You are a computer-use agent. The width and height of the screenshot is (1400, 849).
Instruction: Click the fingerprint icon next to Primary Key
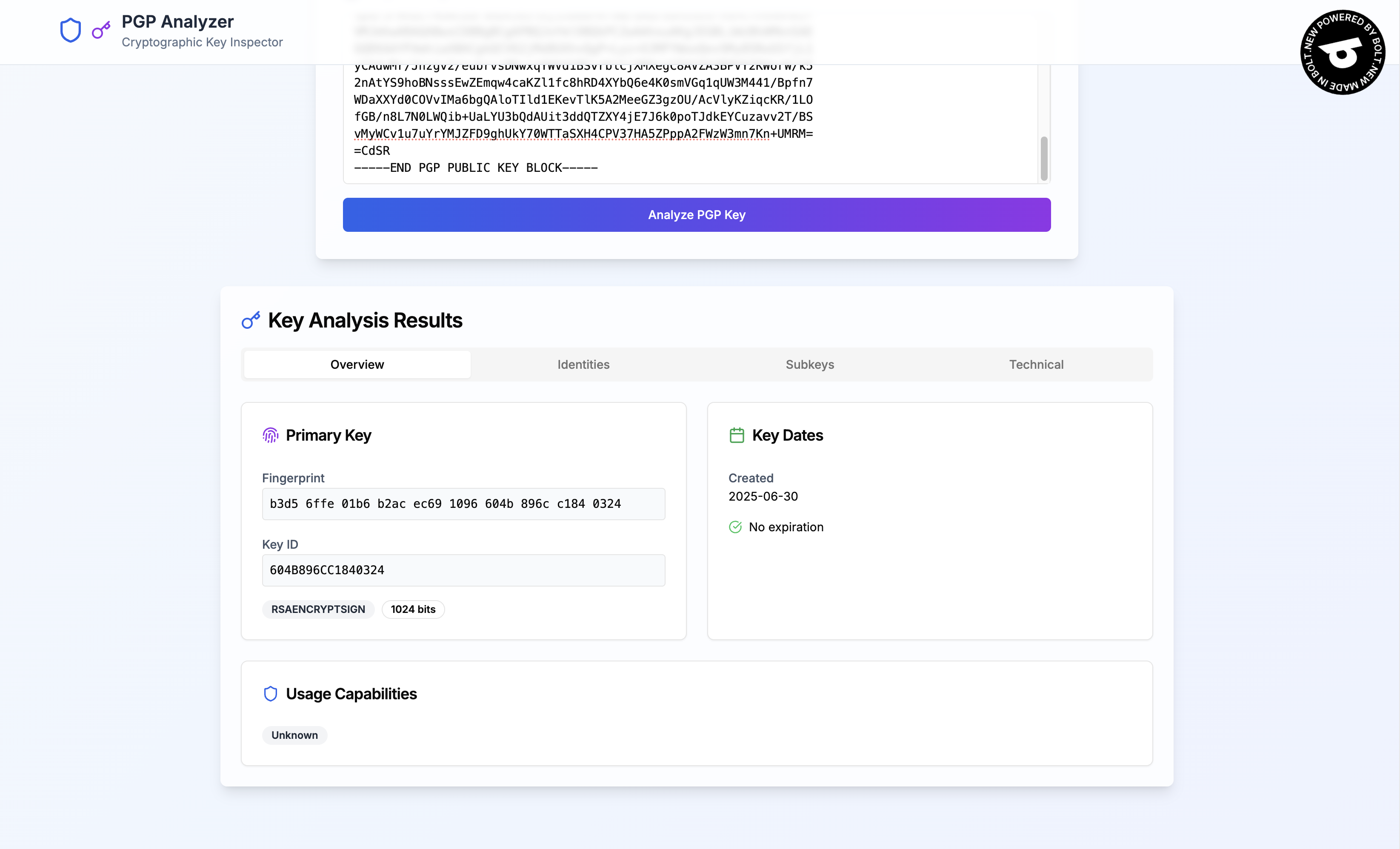click(271, 435)
